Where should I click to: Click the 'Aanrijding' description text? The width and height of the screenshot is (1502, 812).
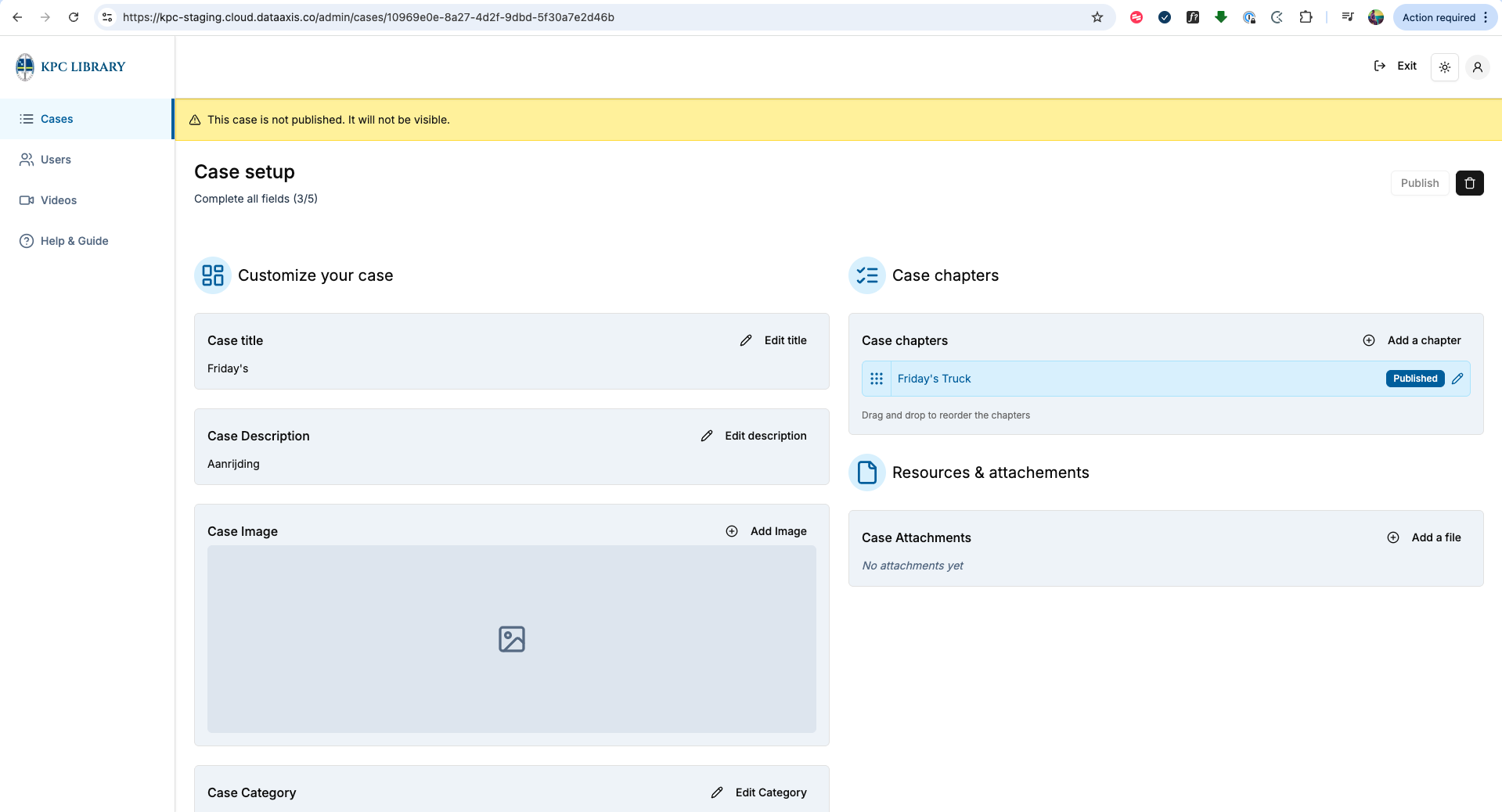coord(233,464)
